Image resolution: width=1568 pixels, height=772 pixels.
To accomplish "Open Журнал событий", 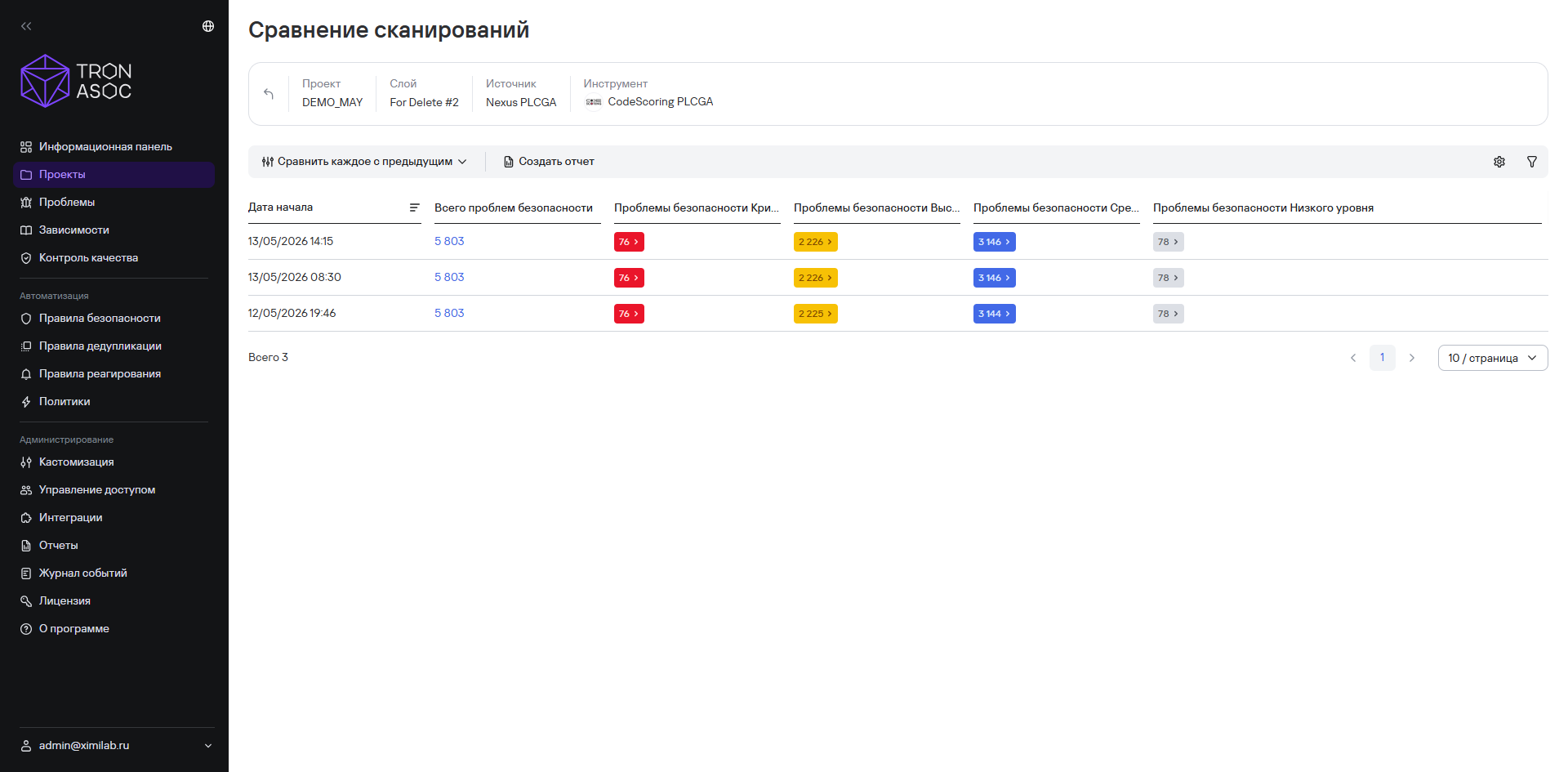I will (x=114, y=573).
